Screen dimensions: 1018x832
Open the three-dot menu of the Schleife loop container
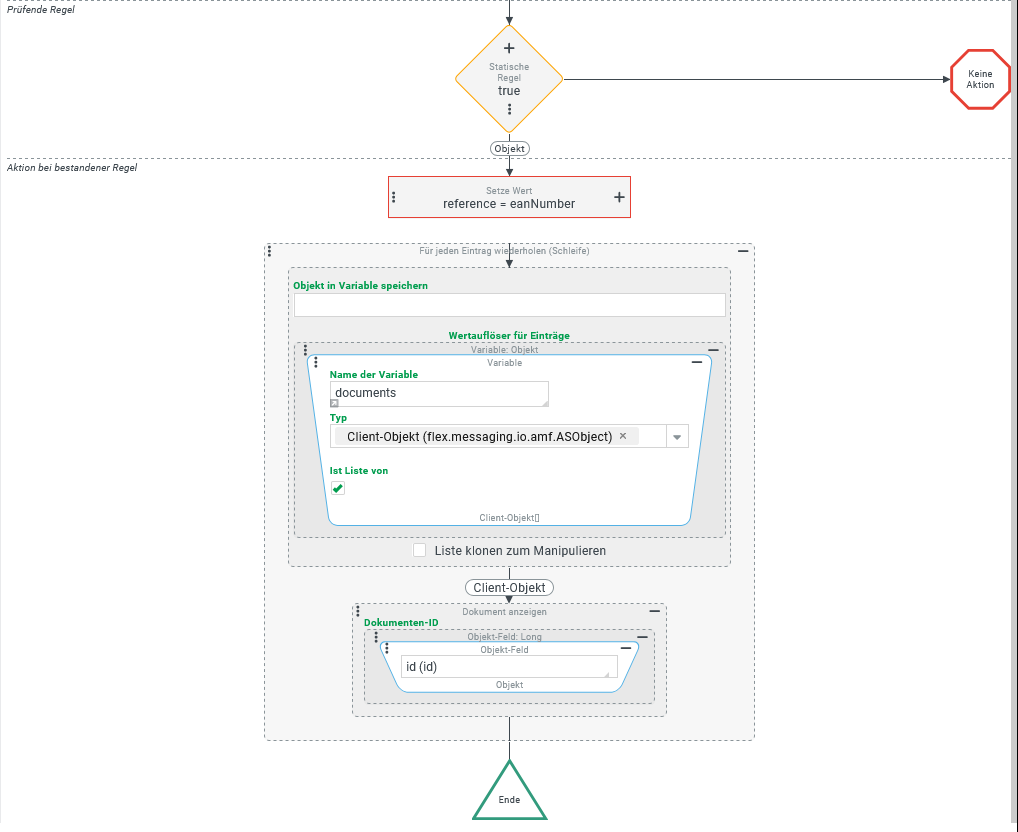(270, 250)
